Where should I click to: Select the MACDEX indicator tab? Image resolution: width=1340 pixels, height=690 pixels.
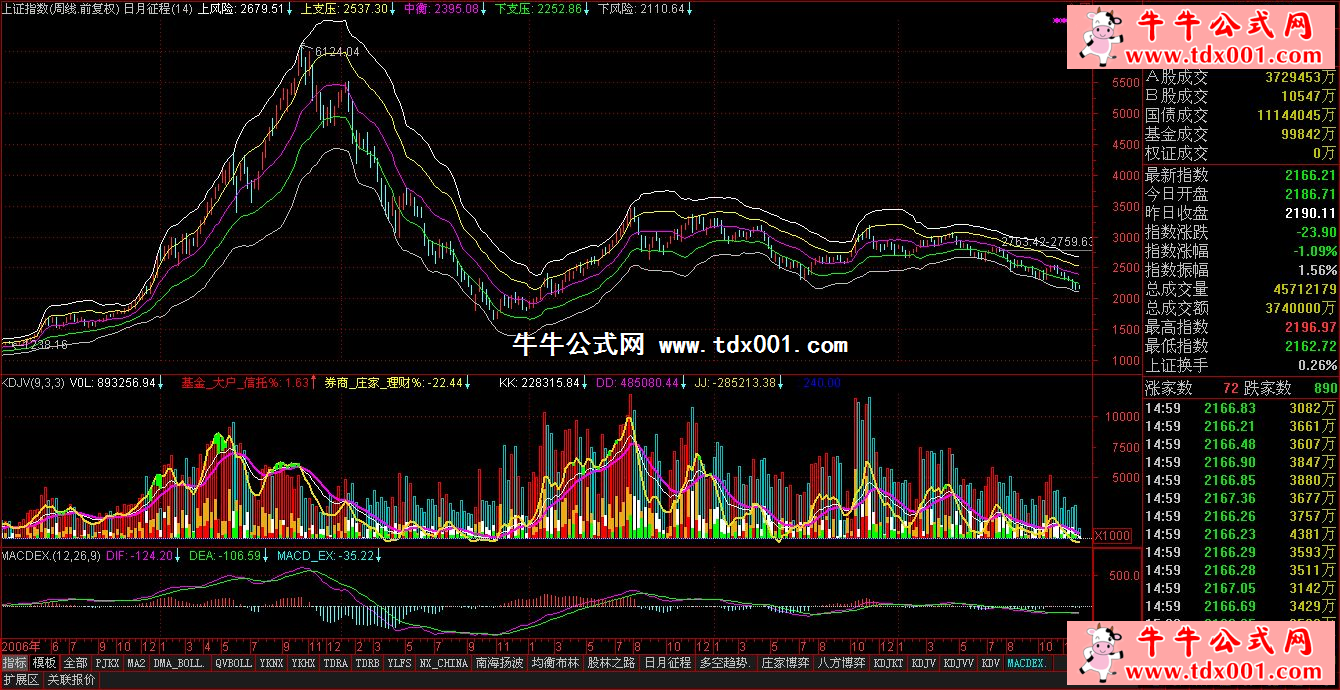pyautogui.click(x=1028, y=663)
